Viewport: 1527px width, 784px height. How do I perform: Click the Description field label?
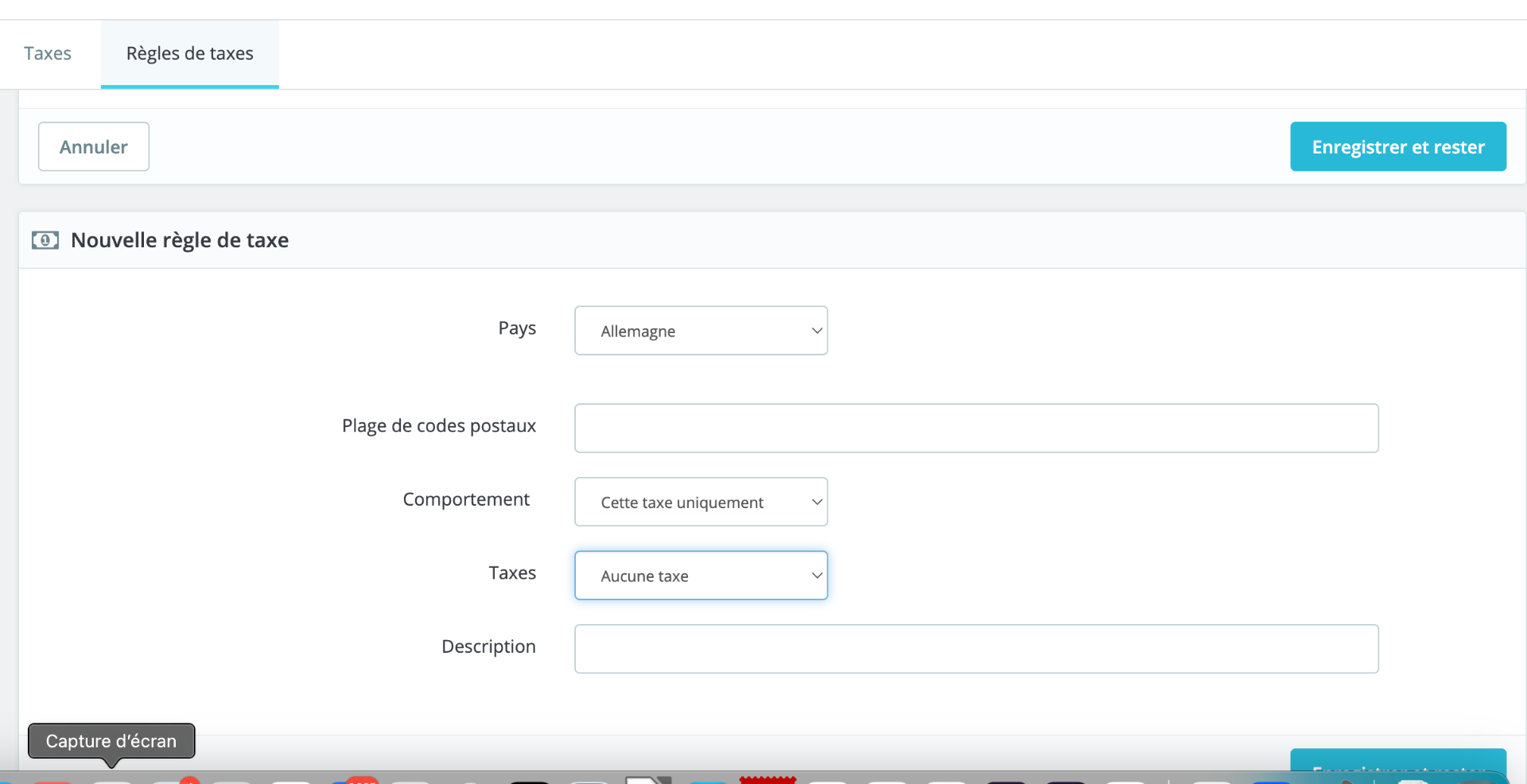[x=488, y=646]
